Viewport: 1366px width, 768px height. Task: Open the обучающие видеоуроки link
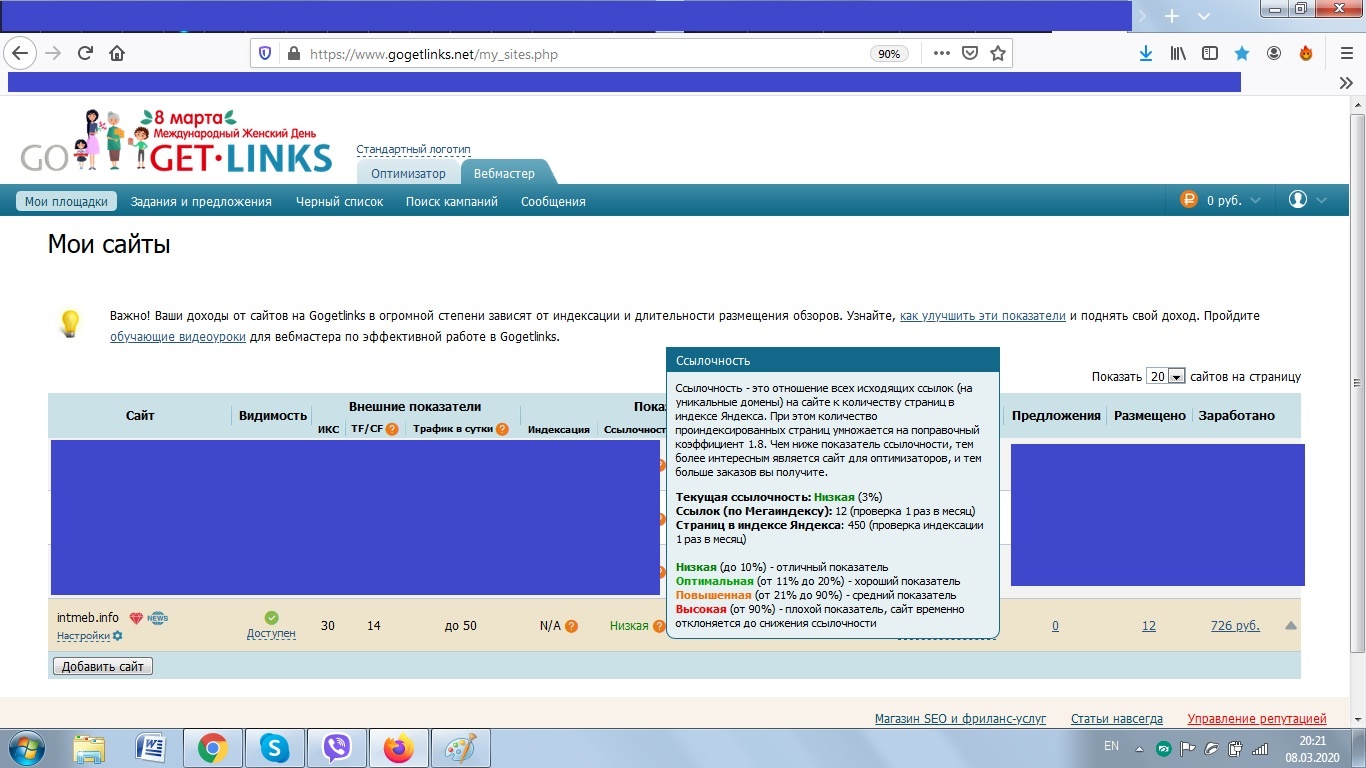(178, 337)
